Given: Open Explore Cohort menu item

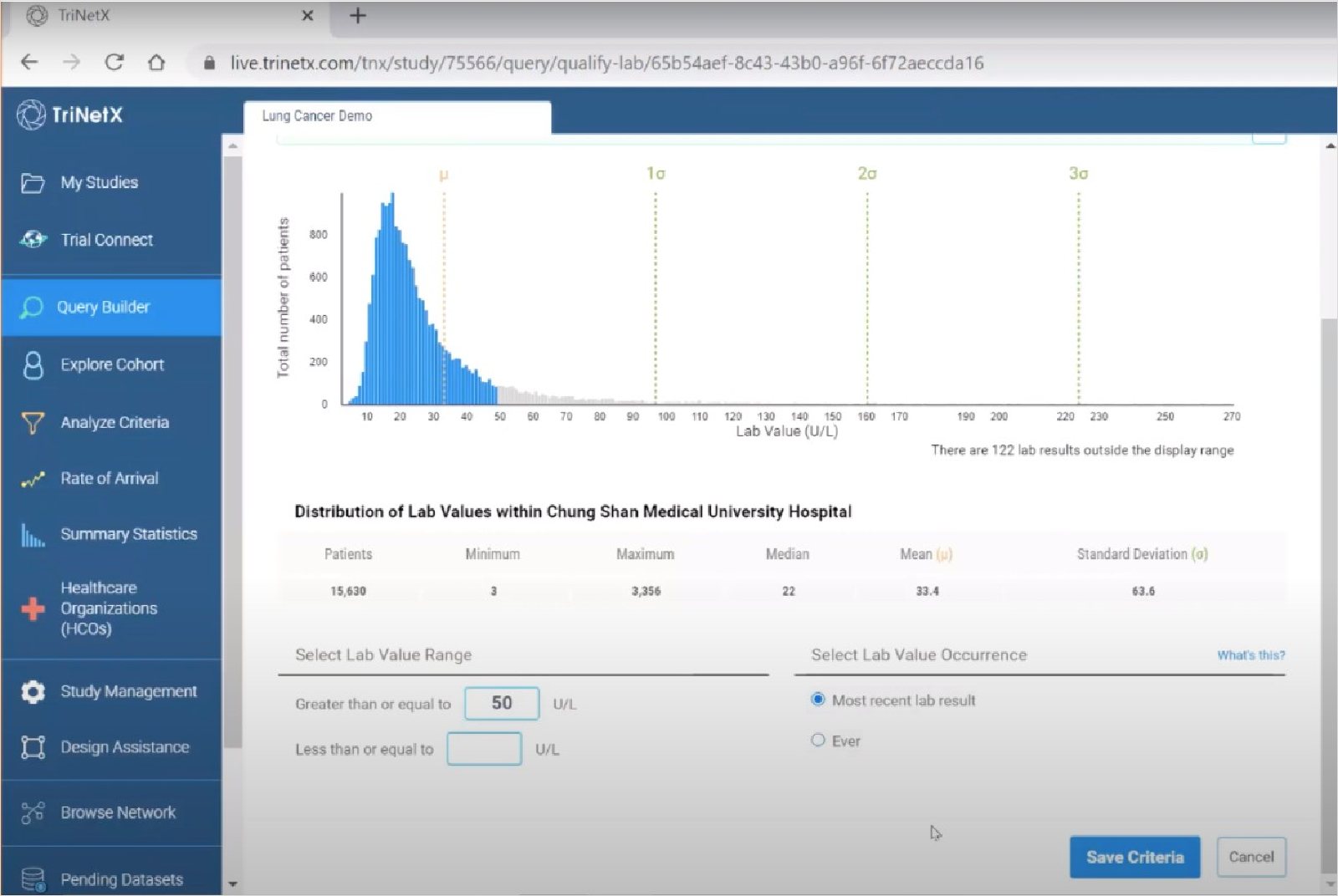Looking at the screenshot, I should (x=111, y=365).
